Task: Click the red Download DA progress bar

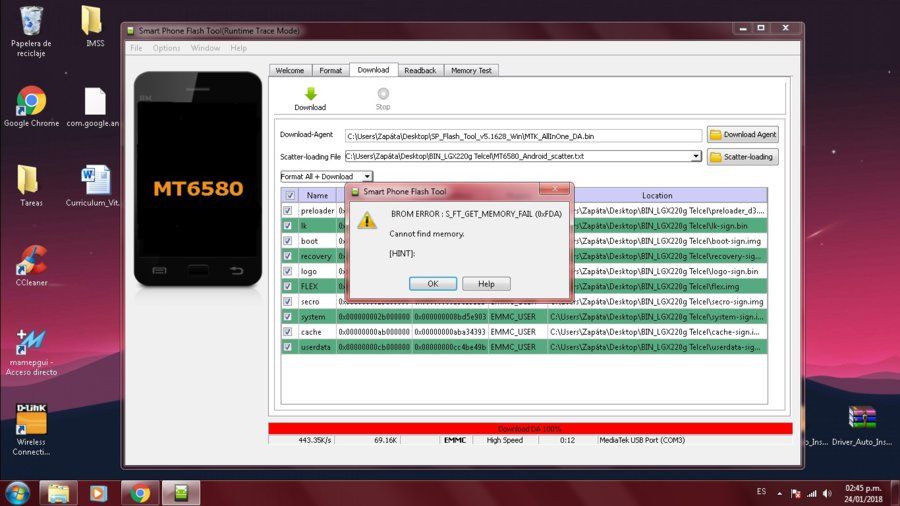Action: 530,429
